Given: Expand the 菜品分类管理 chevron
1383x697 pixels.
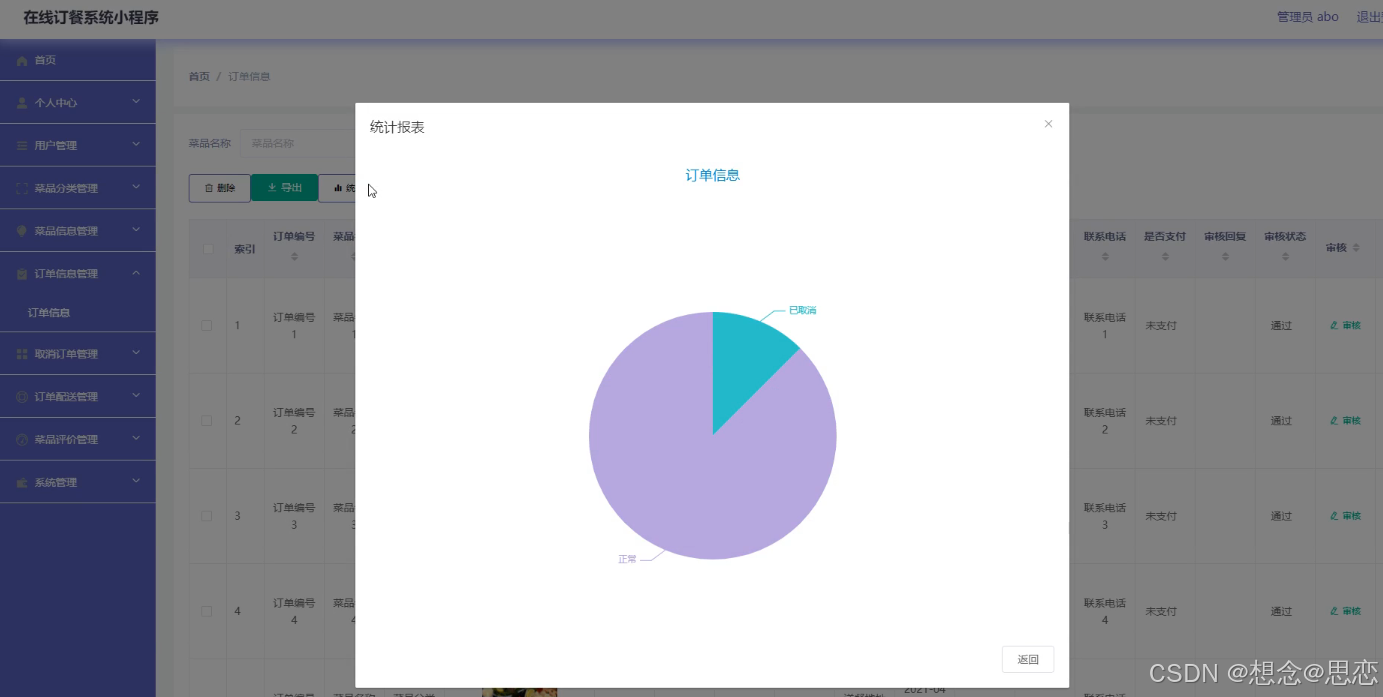Looking at the screenshot, I should click(136, 187).
